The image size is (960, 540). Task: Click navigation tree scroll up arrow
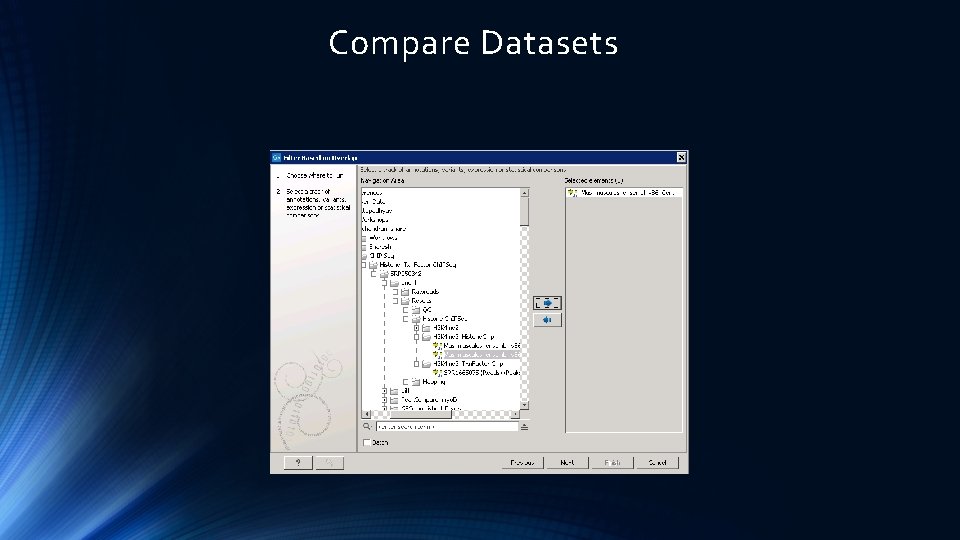(525, 193)
